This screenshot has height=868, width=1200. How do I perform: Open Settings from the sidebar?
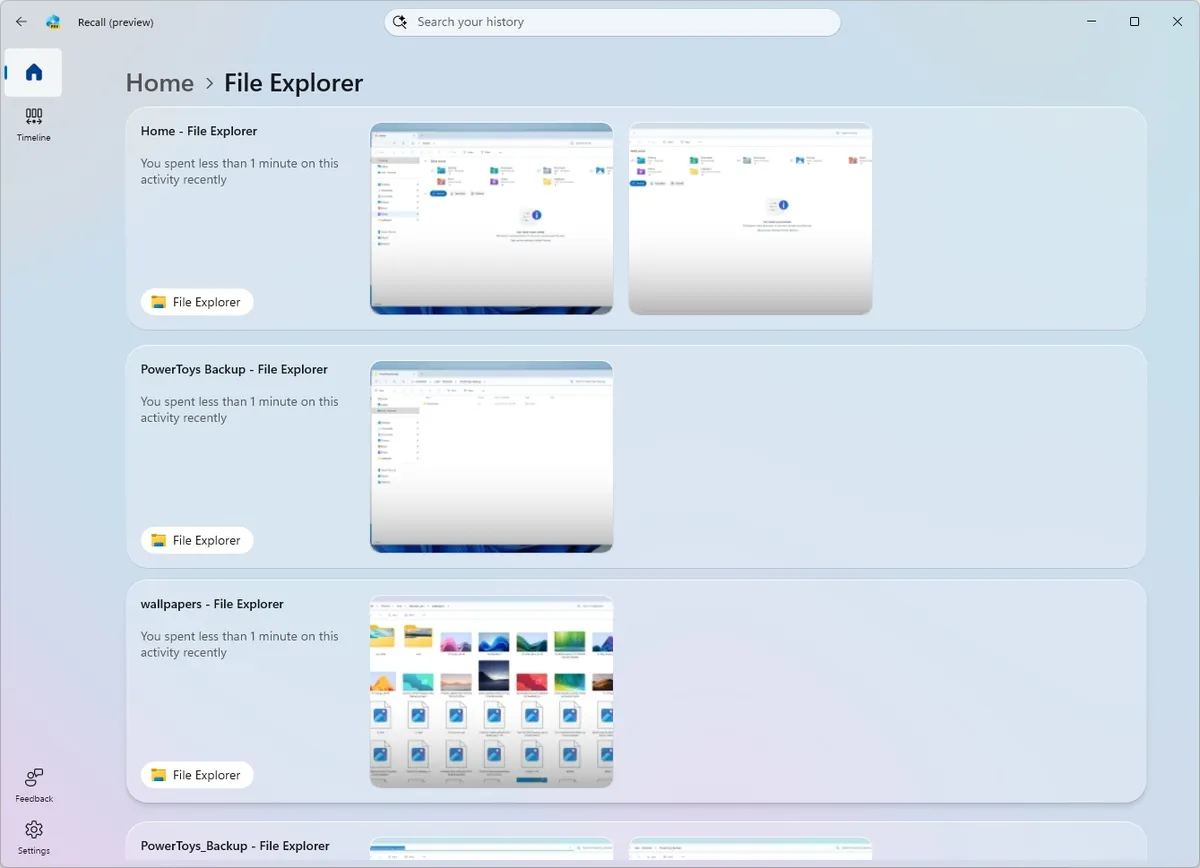[x=34, y=837]
